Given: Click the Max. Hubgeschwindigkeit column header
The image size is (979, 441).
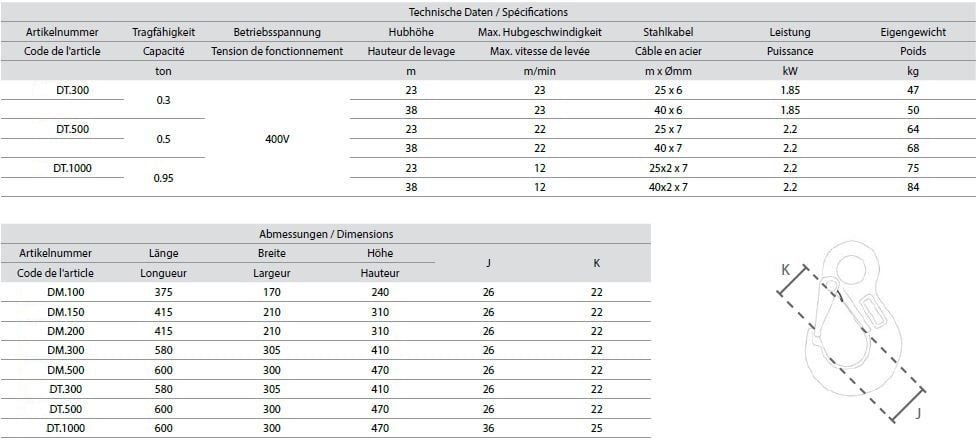Looking at the screenshot, I should 539,32.
